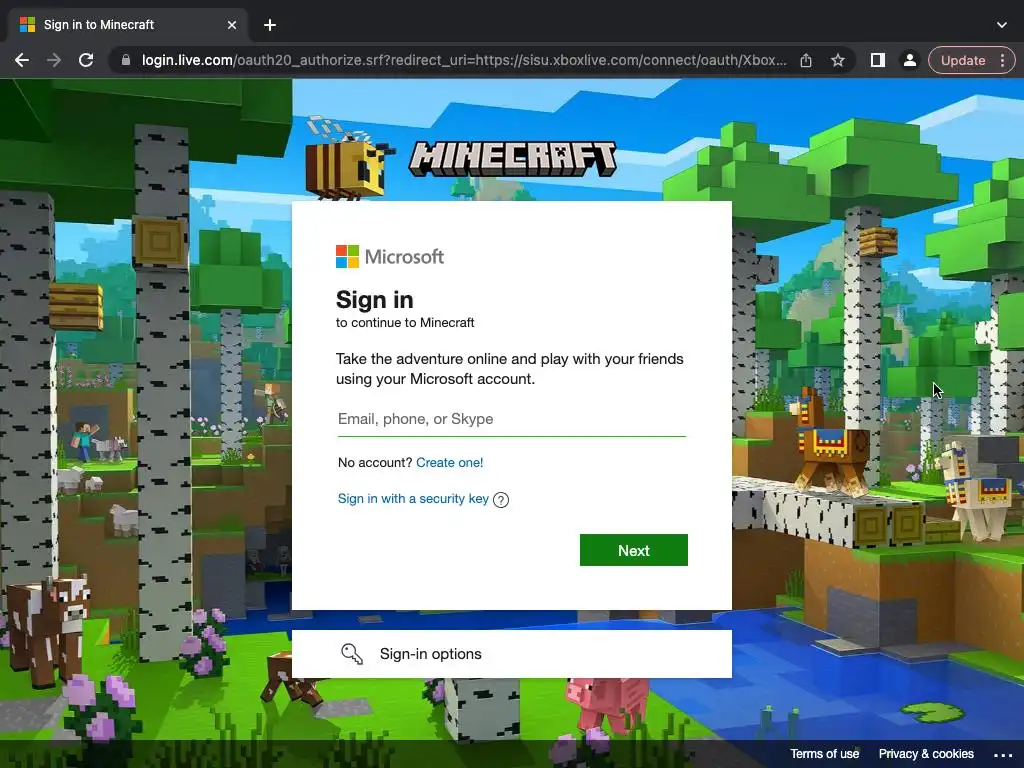Click the Microsoft logo

tap(390, 257)
